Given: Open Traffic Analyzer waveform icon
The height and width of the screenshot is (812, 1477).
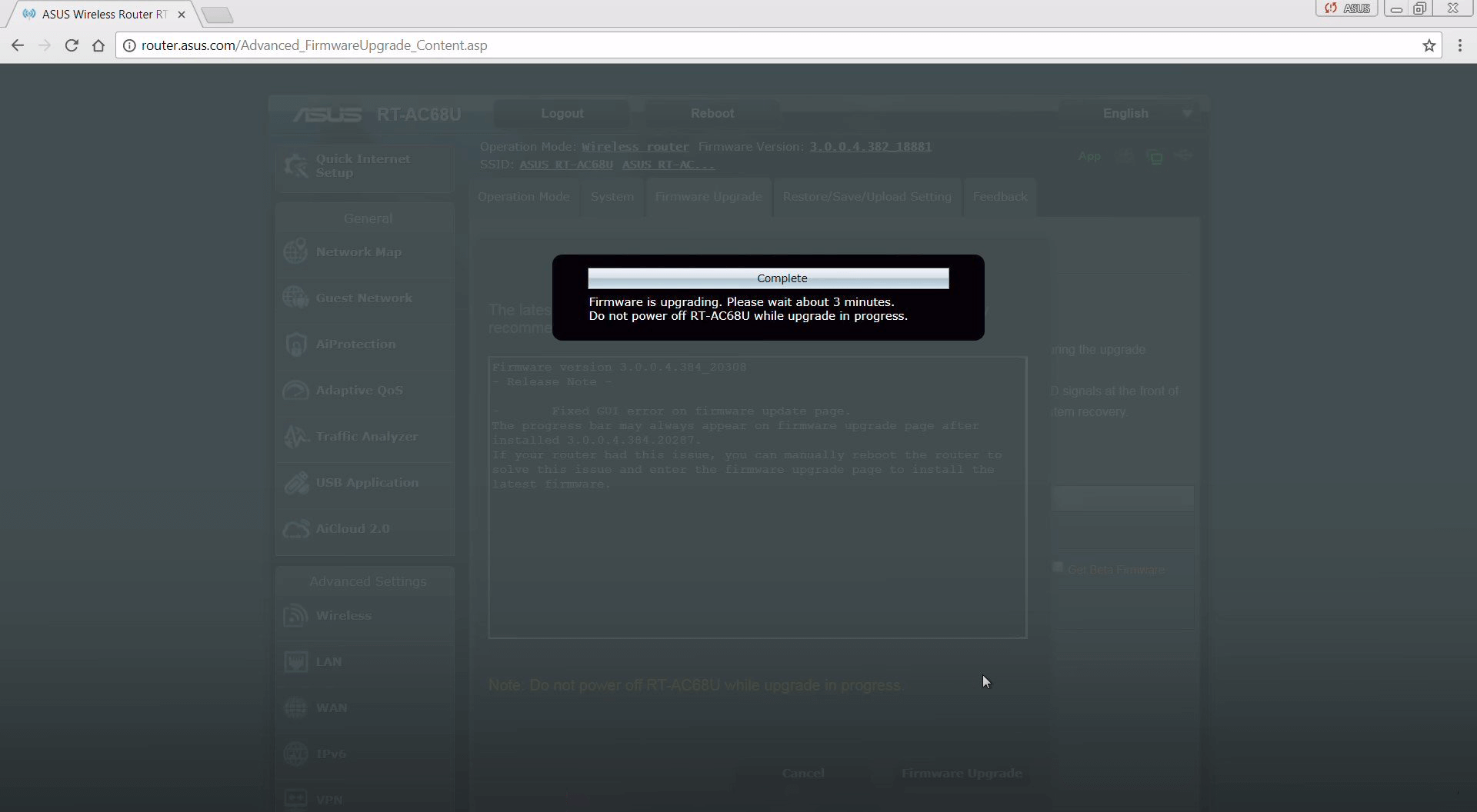Looking at the screenshot, I should tap(296, 437).
